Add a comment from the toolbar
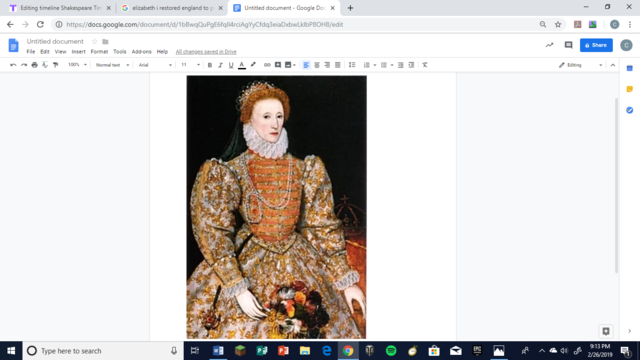Image resolution: width=640 pixels, height=360 pixels. 278,65
